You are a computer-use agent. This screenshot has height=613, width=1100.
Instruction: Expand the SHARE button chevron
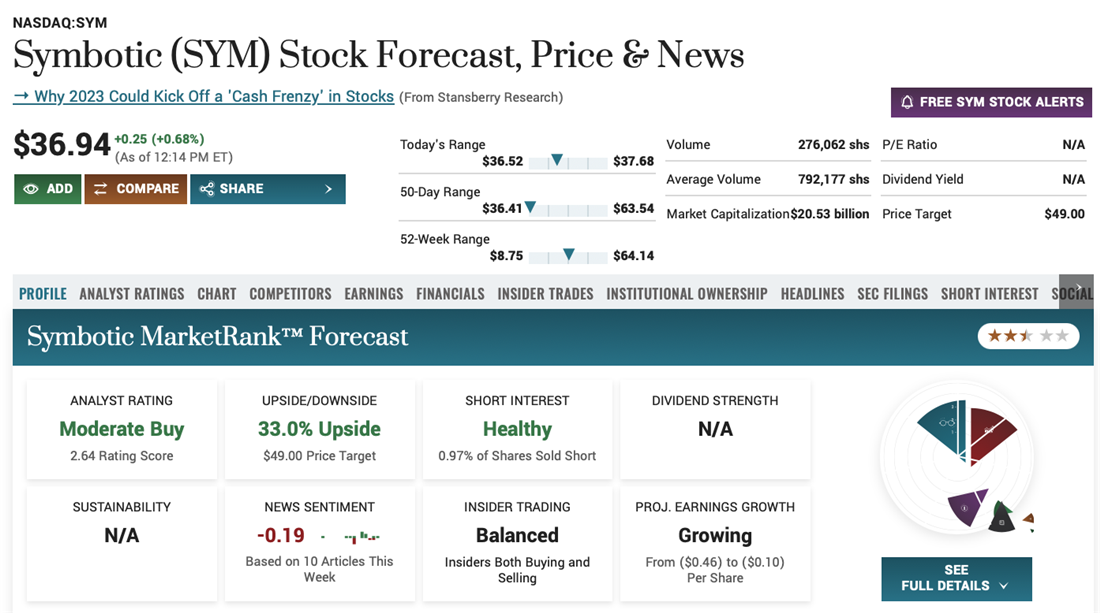(329, 189)
